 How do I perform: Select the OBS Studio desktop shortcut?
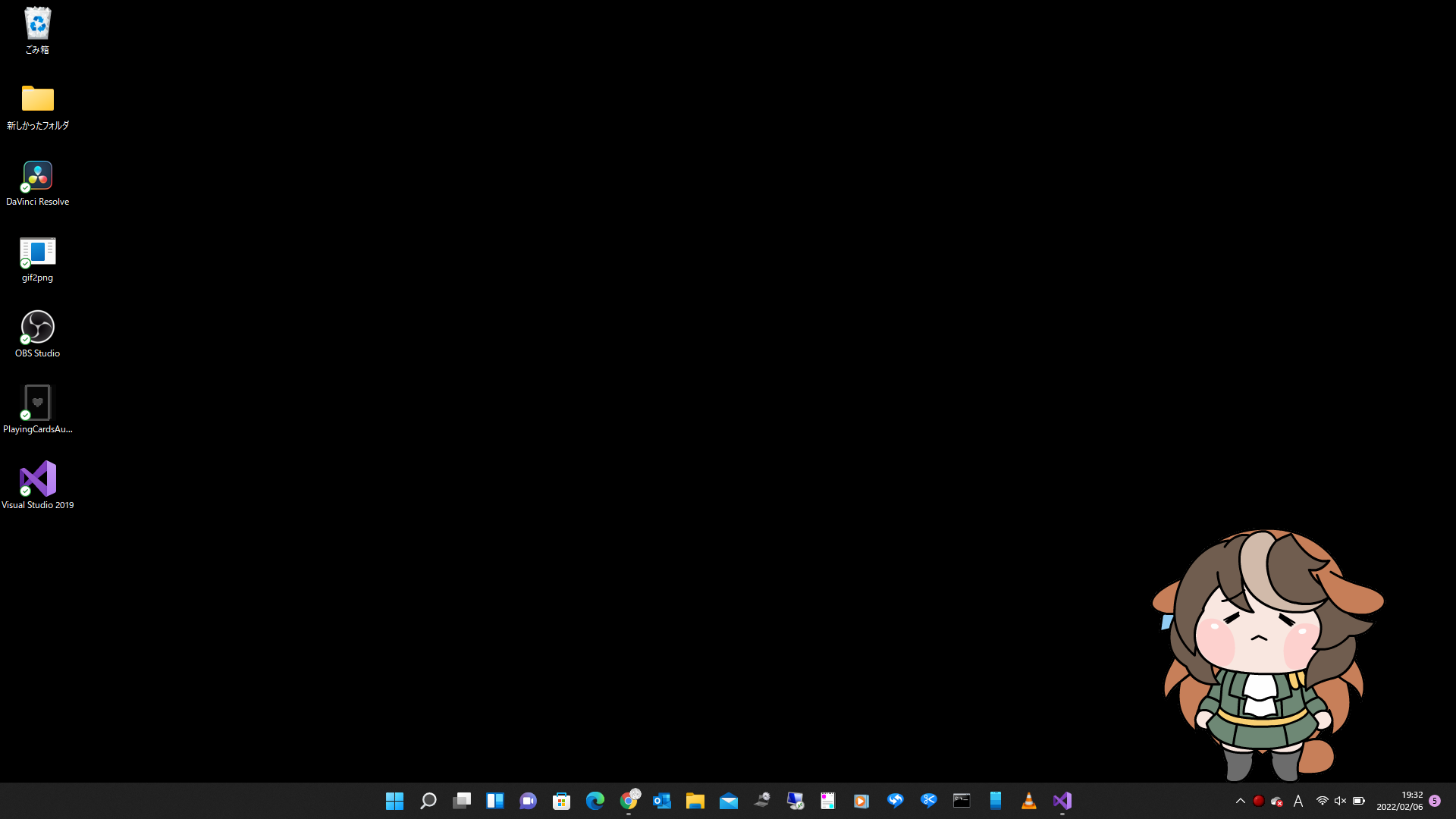[x=37, y=334]
